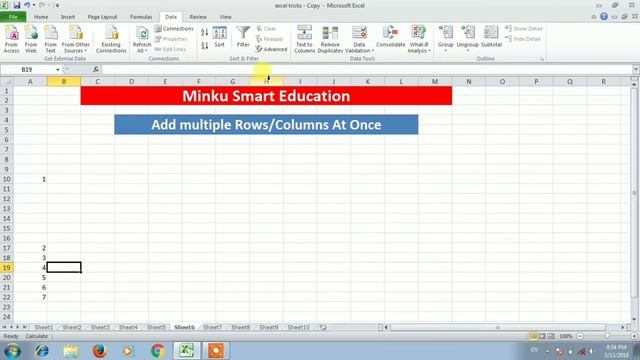Insert Subtotal
The image size is (640, 360).
pos(491,37)
